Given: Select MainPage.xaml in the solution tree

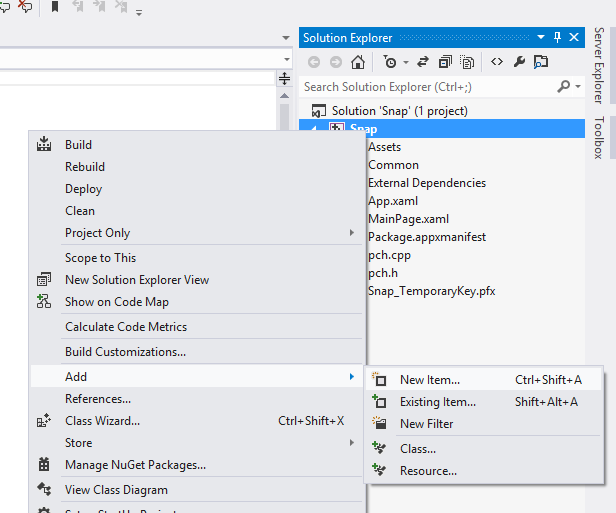Looking at the screenshot, I should pos(408,219).
